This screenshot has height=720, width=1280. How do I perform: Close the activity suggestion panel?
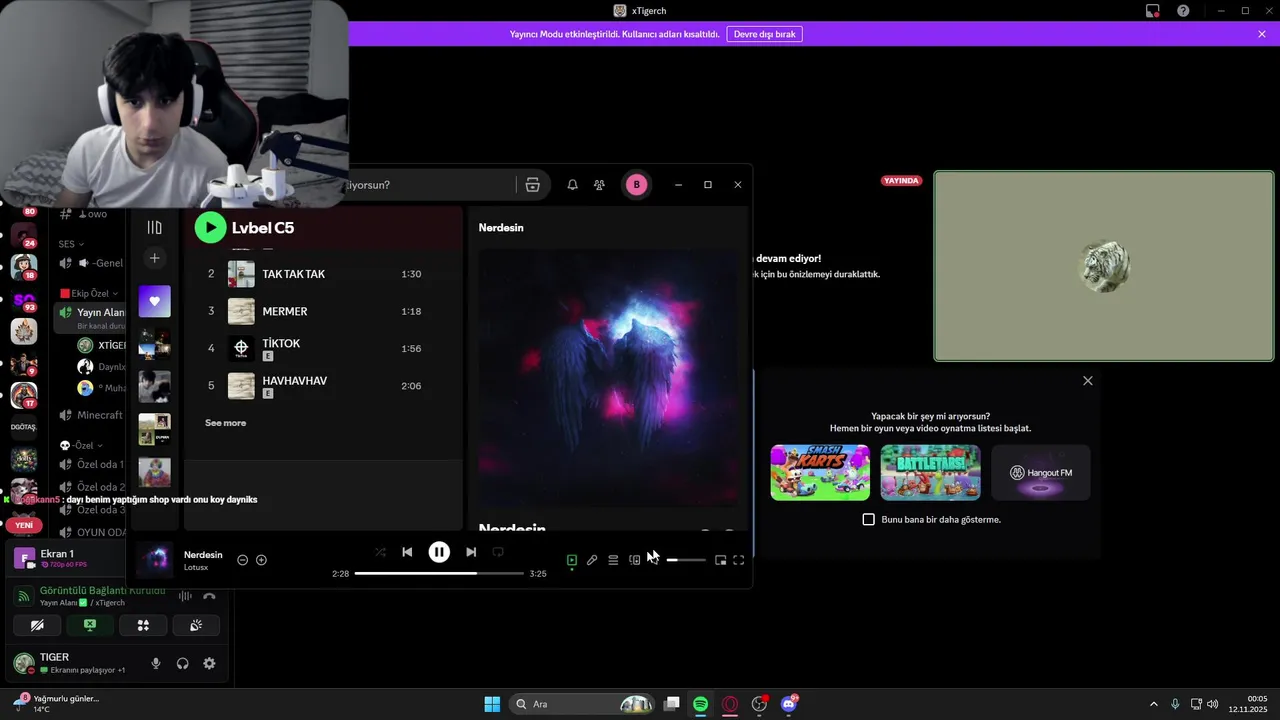[x=1088, y=381]
